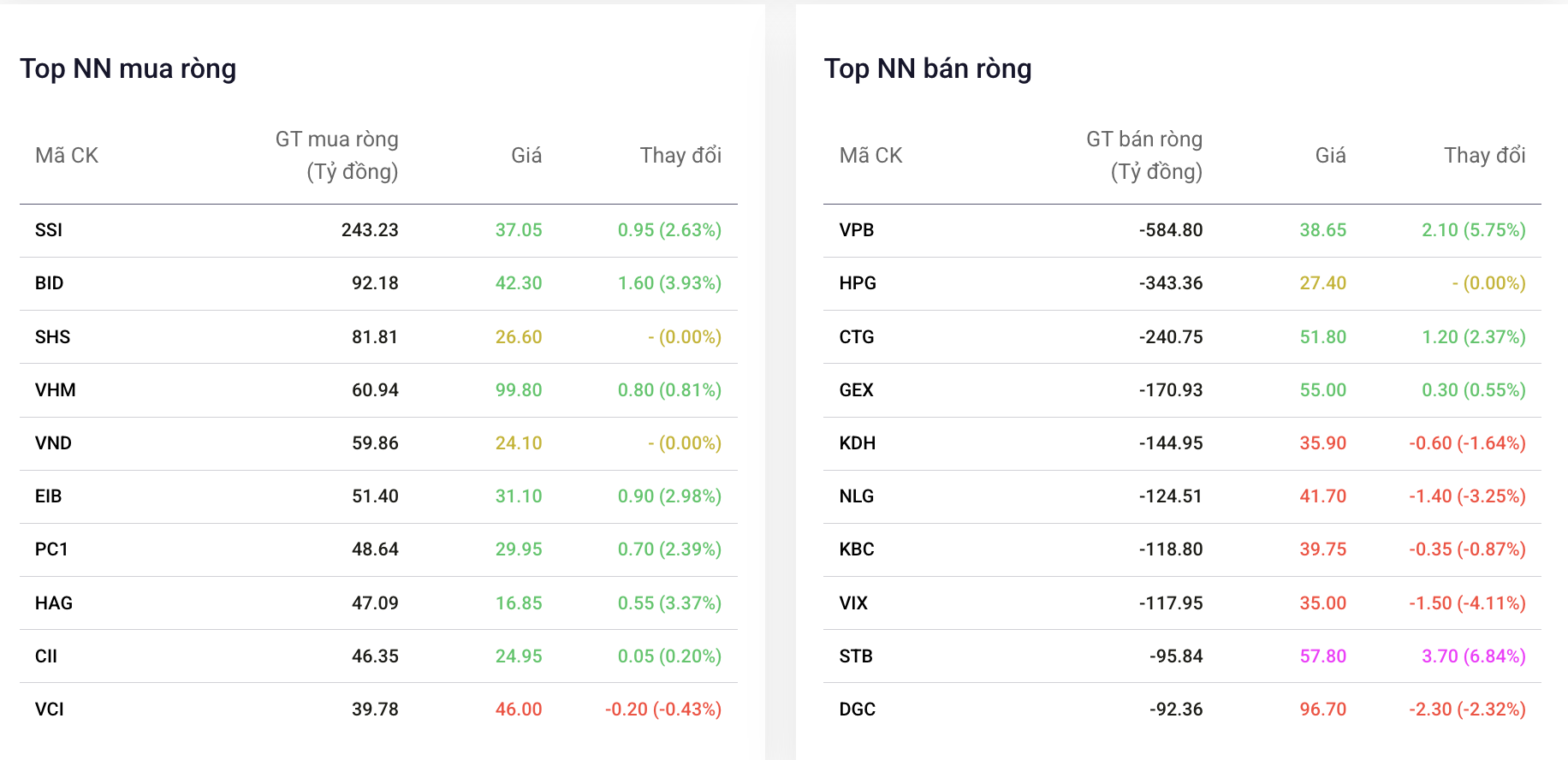1568x760 pixels.
Task: Click STB change 3.70 (6.84%)
Action: pyautogui.click(x=1474, y=656)
